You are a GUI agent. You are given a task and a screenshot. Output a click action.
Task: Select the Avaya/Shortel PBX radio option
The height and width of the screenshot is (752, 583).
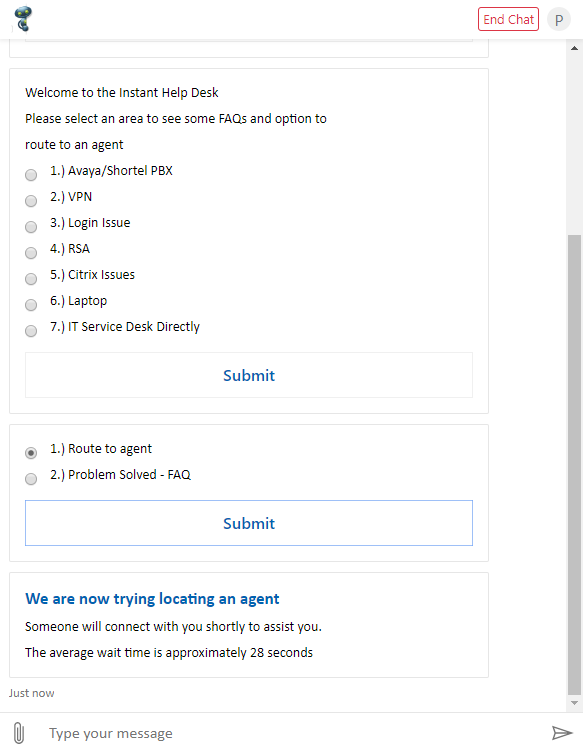tap(31, 175)
